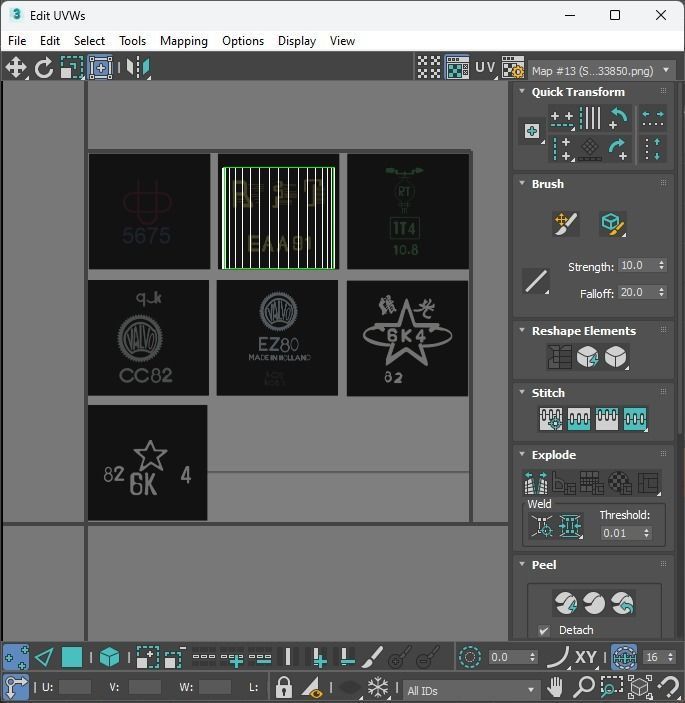Click the Set Pivot icon in Quick Transform
The image size is (685, 703).
532,131
